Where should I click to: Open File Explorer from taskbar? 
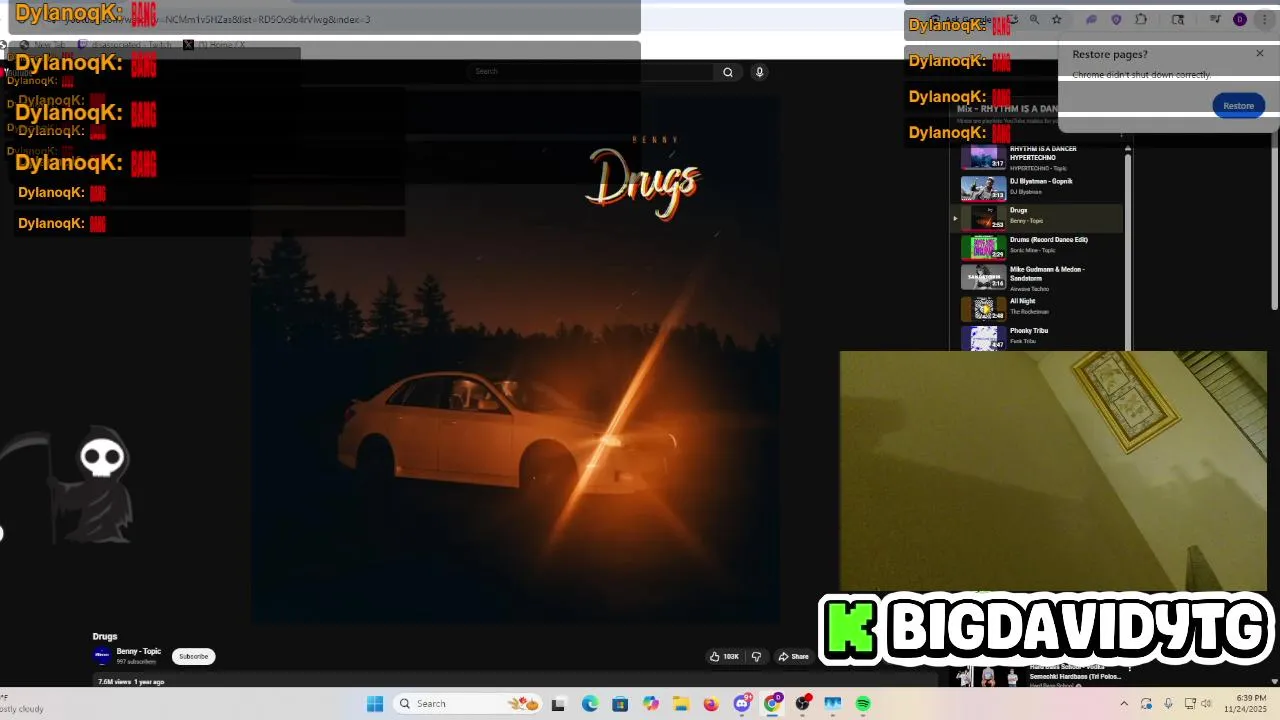click(681, 704)
